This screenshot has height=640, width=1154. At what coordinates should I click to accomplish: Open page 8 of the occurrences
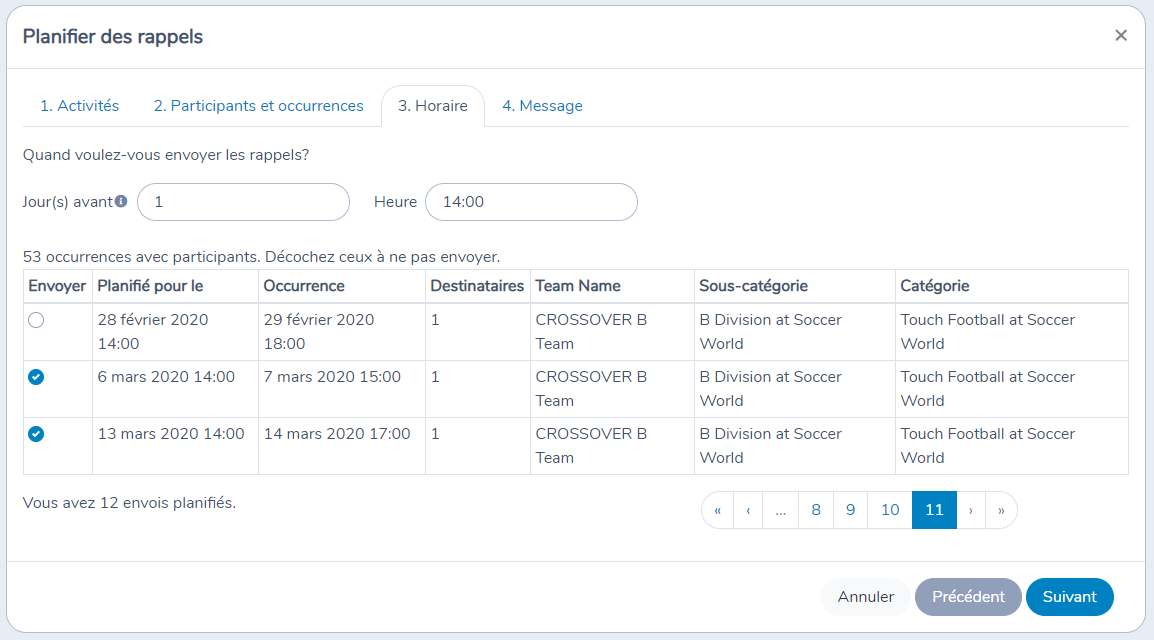[x=816, y=510]
